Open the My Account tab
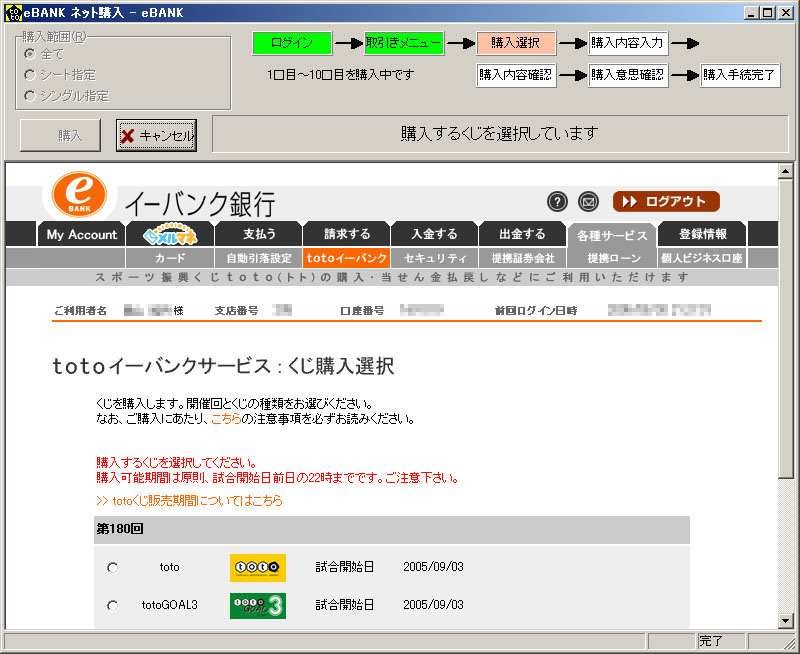Screen dimensions: 800x654 (82, 235)
